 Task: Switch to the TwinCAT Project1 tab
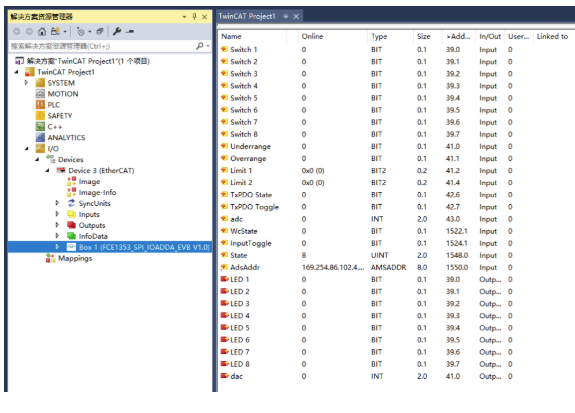point(247,17)
